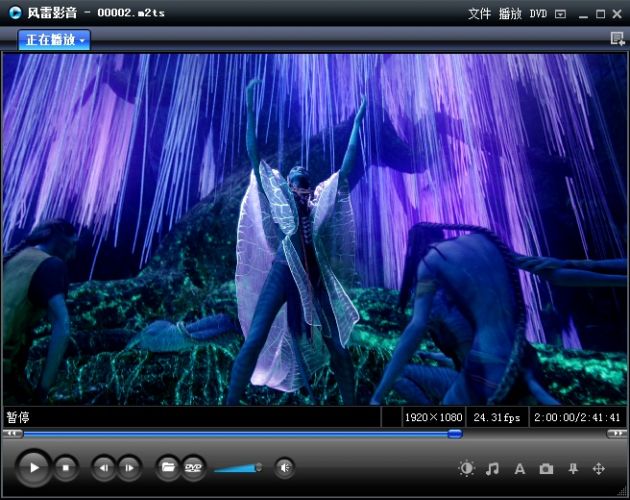
Task: Step forward one frame
Action: pyautogui.click(x=129, y=468)
